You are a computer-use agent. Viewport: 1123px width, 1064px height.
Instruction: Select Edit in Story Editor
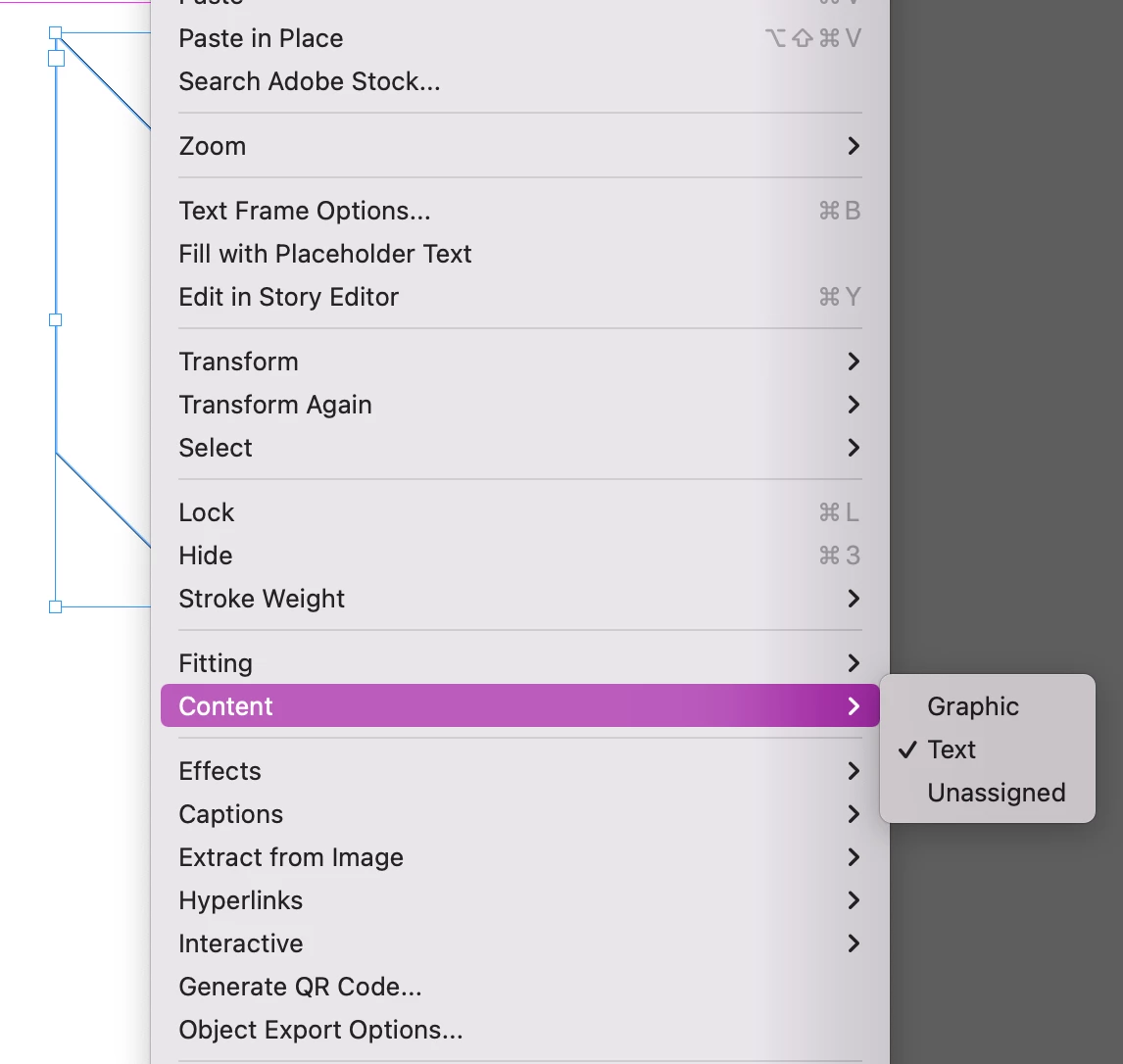[289, 297]
